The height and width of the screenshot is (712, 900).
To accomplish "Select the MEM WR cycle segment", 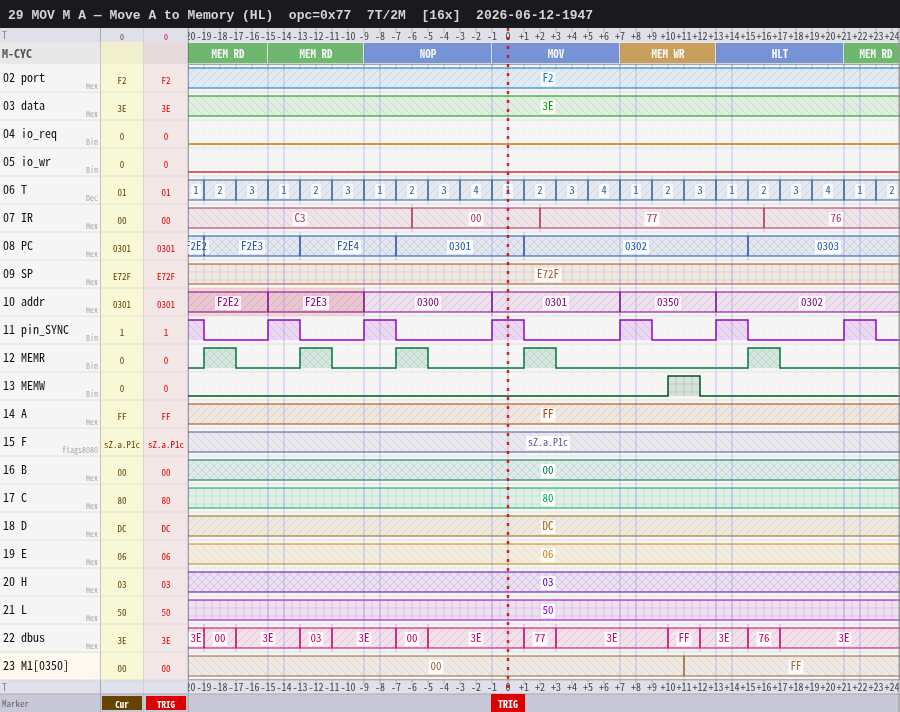I will (668, 54).
